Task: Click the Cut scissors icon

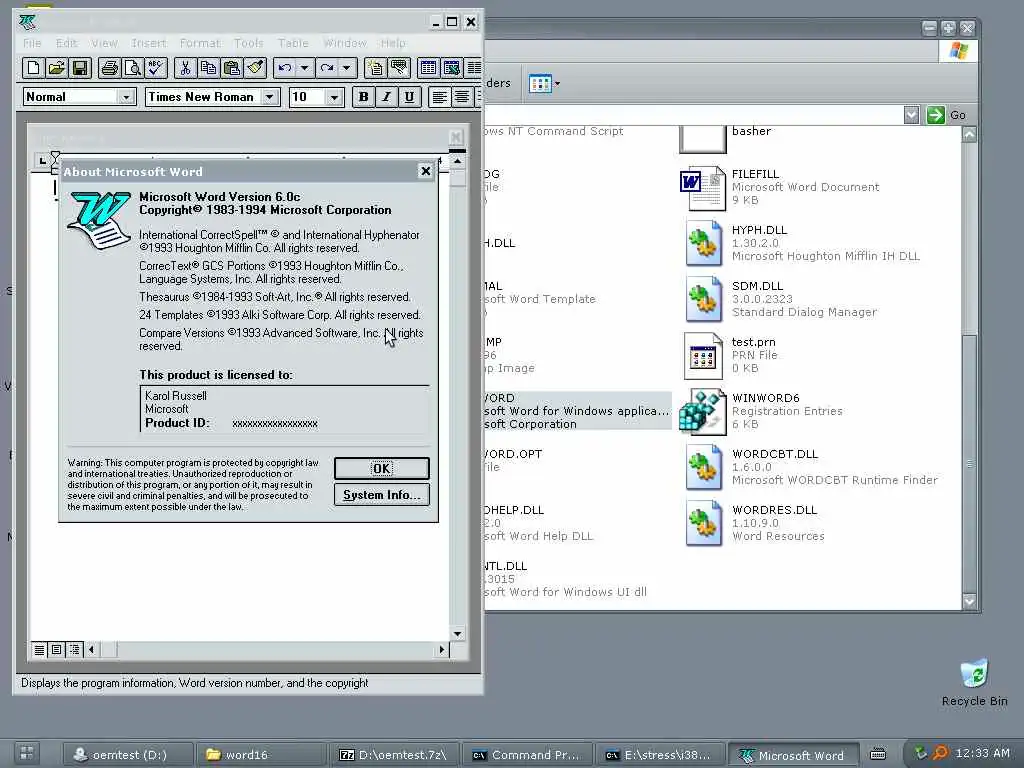Action: point(185,68)
